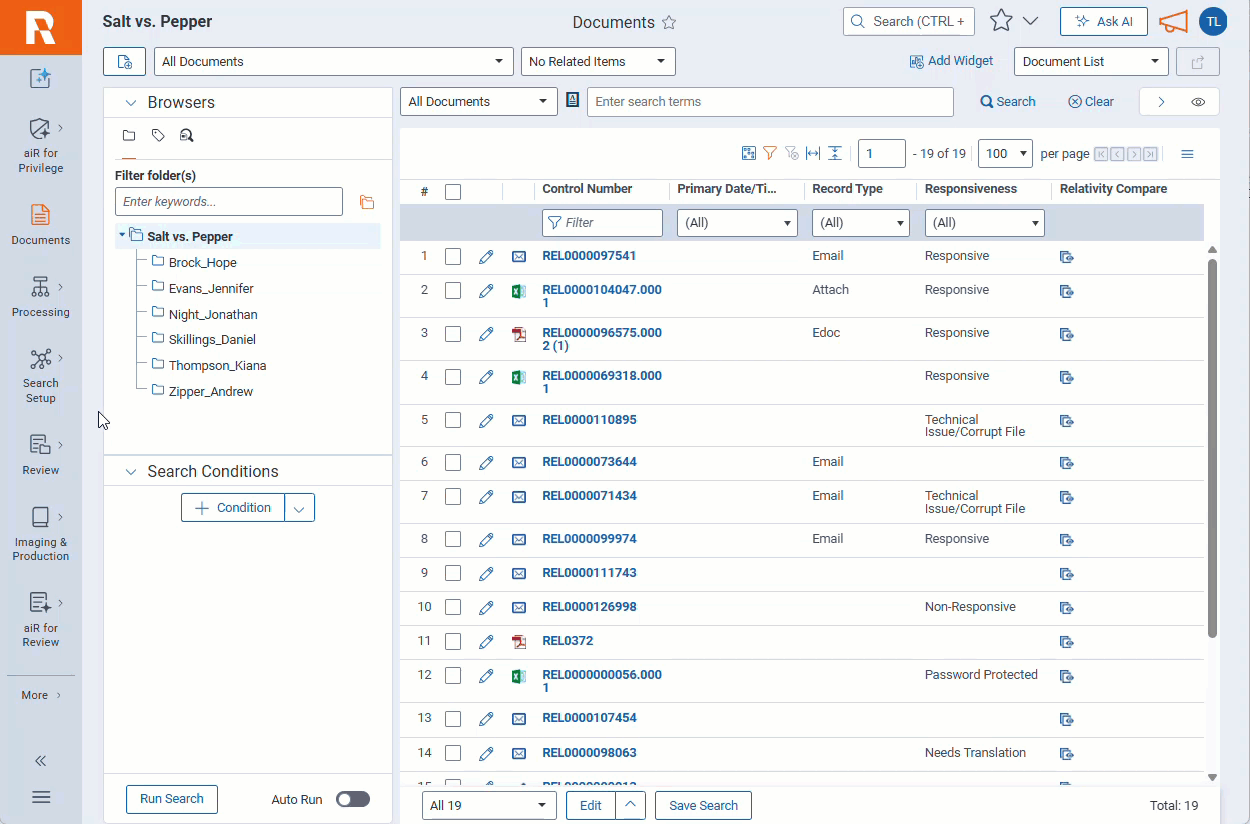Collapse the Salt vs. Pepper root folder
Viewport: 1250px width, 824px height.
122,236
